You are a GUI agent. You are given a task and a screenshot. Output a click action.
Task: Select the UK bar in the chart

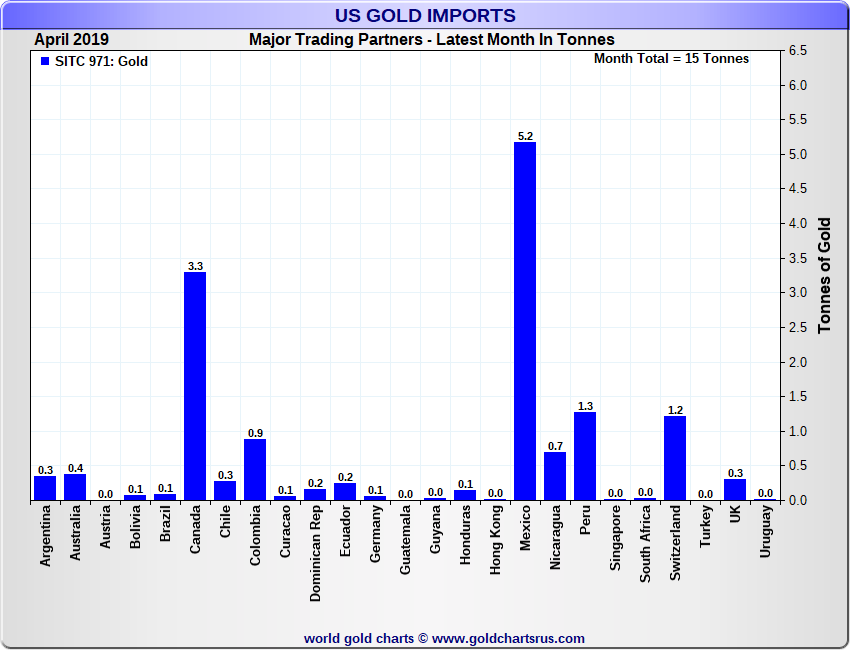point(735,490)
